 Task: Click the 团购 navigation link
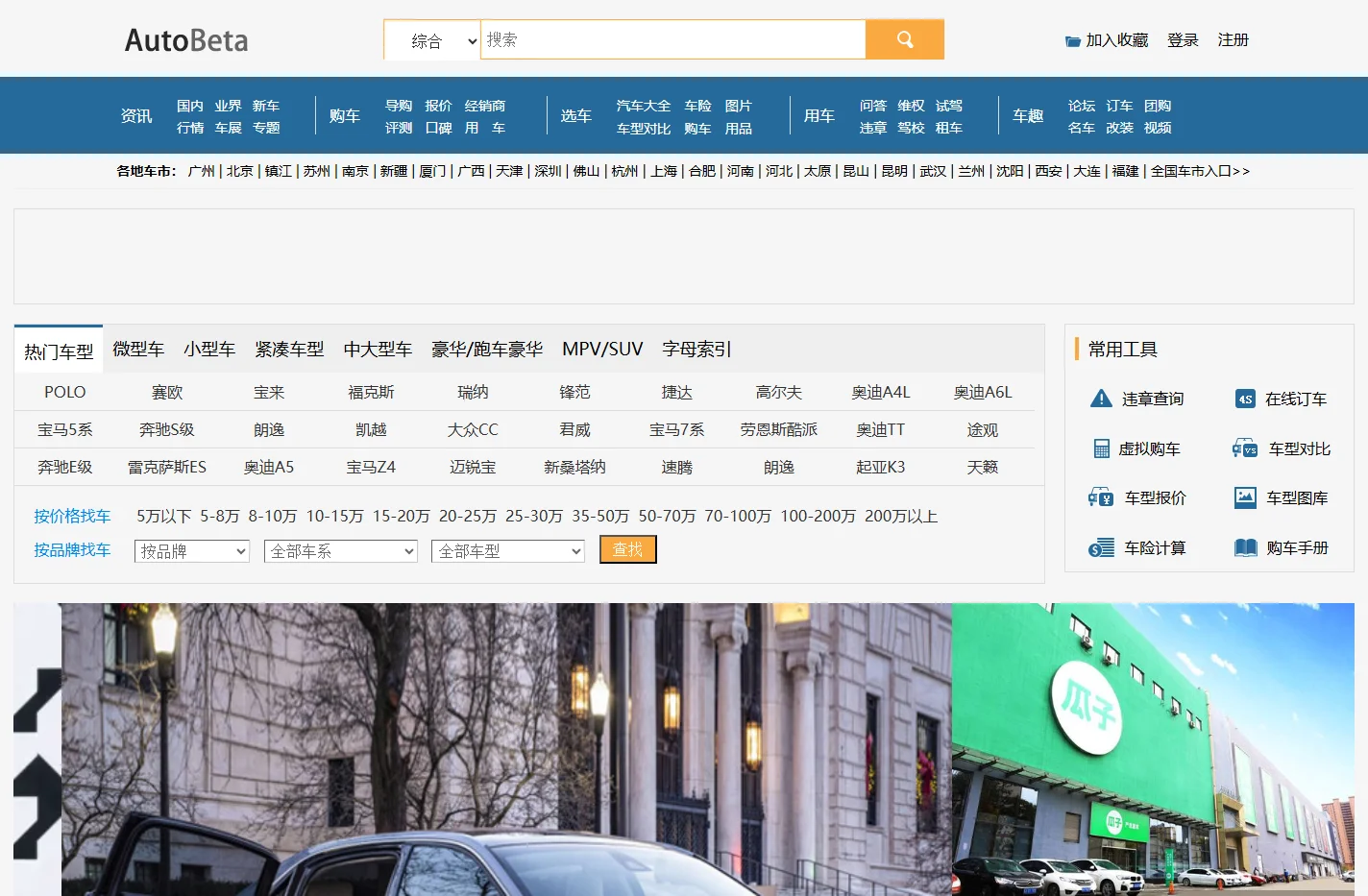[1158, 106]
